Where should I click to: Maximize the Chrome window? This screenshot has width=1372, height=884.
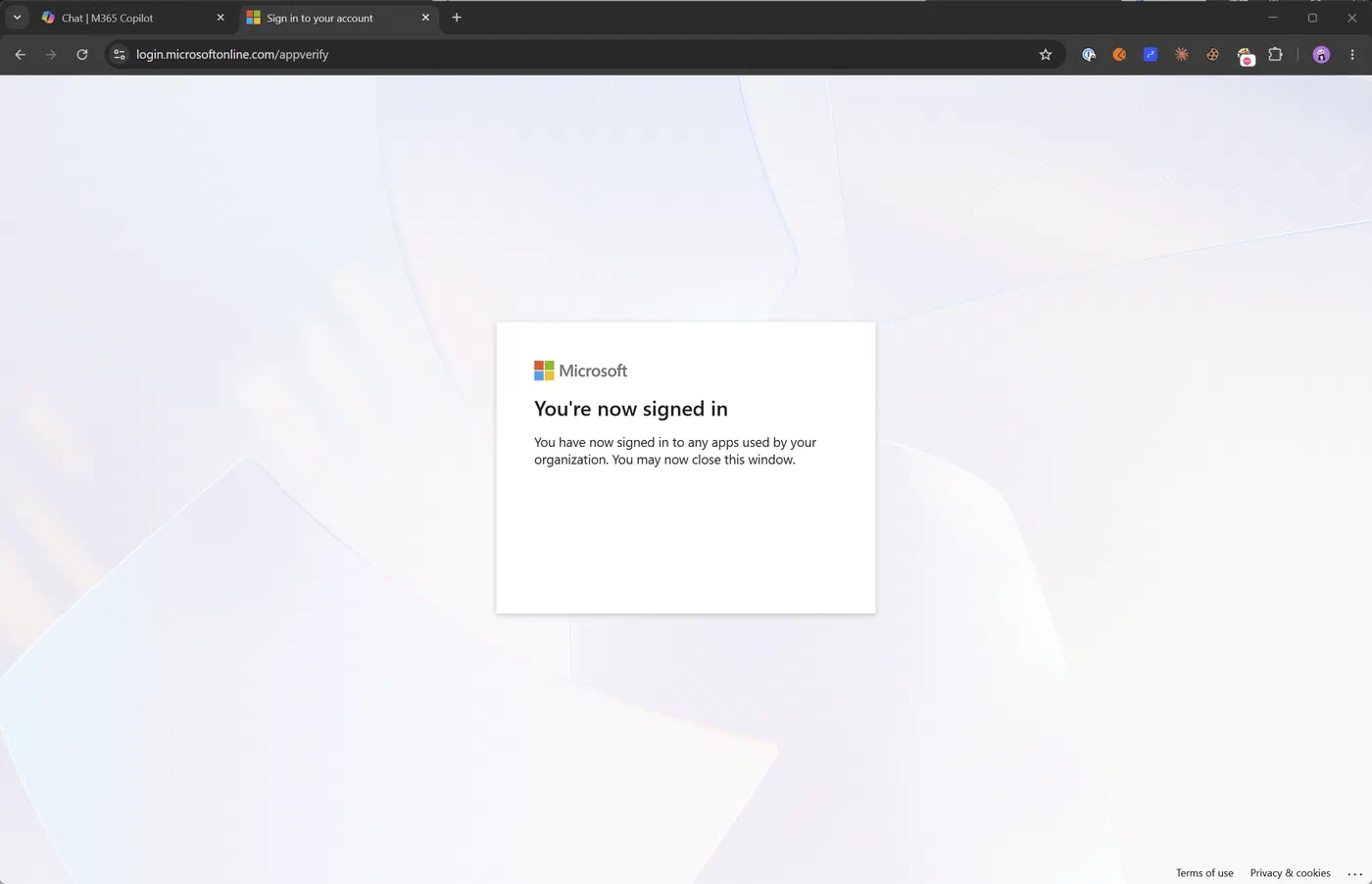click(1312, 18)
